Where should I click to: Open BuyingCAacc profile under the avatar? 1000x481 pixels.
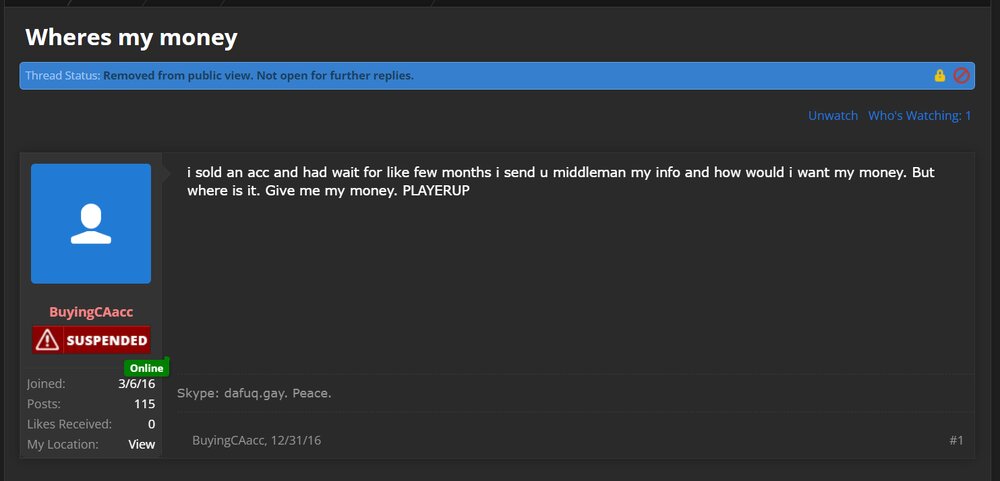coord(91,312)
